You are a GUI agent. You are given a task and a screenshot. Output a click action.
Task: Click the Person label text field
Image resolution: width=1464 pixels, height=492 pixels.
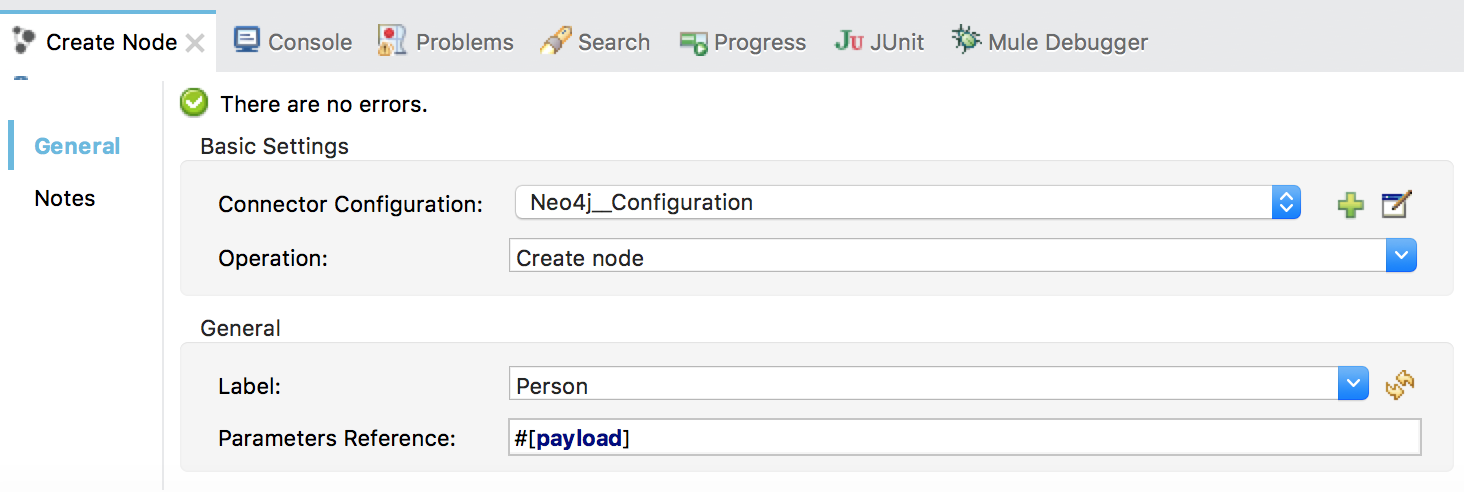pos(924,385)
